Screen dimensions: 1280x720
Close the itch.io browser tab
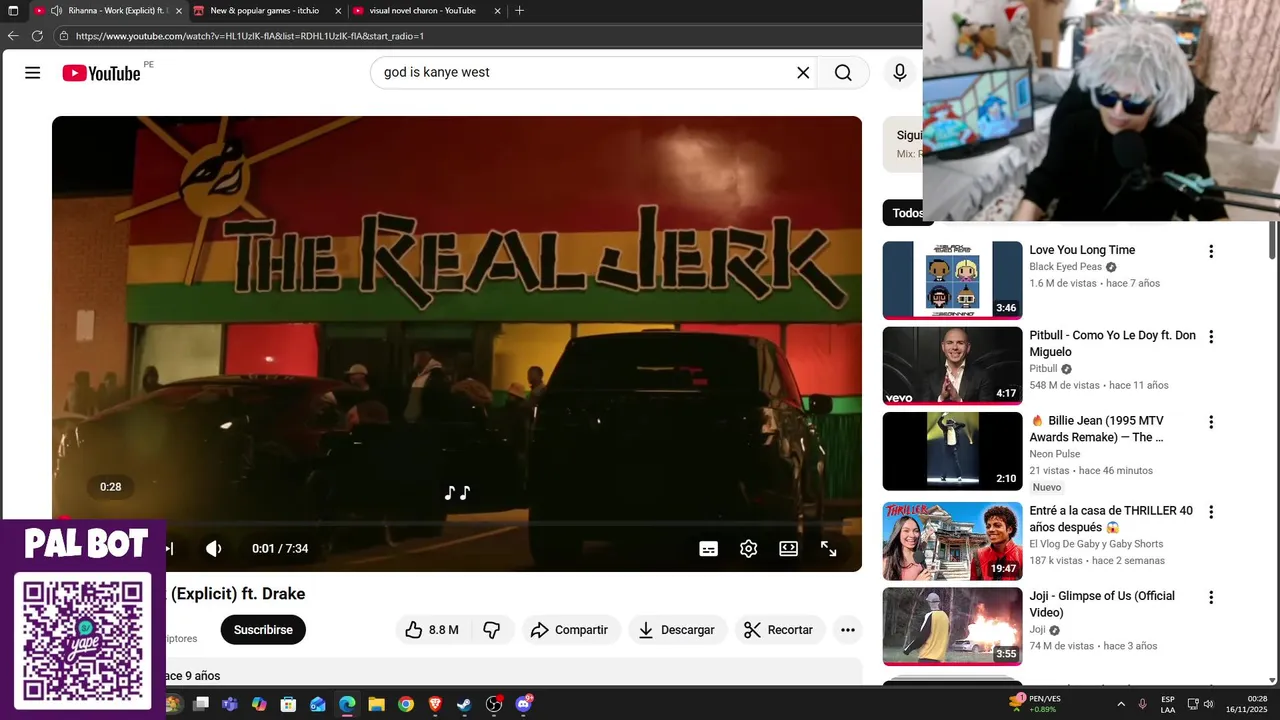tap(337, 11)
